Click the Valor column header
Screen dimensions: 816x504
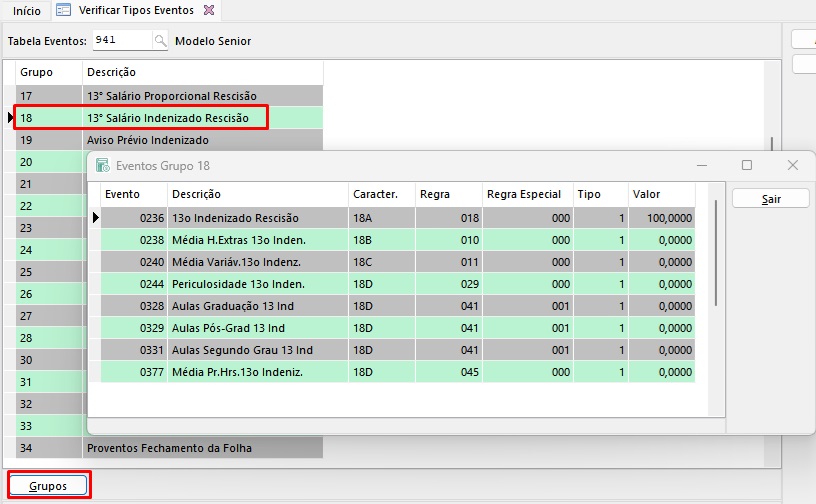[x=661, y=194]
